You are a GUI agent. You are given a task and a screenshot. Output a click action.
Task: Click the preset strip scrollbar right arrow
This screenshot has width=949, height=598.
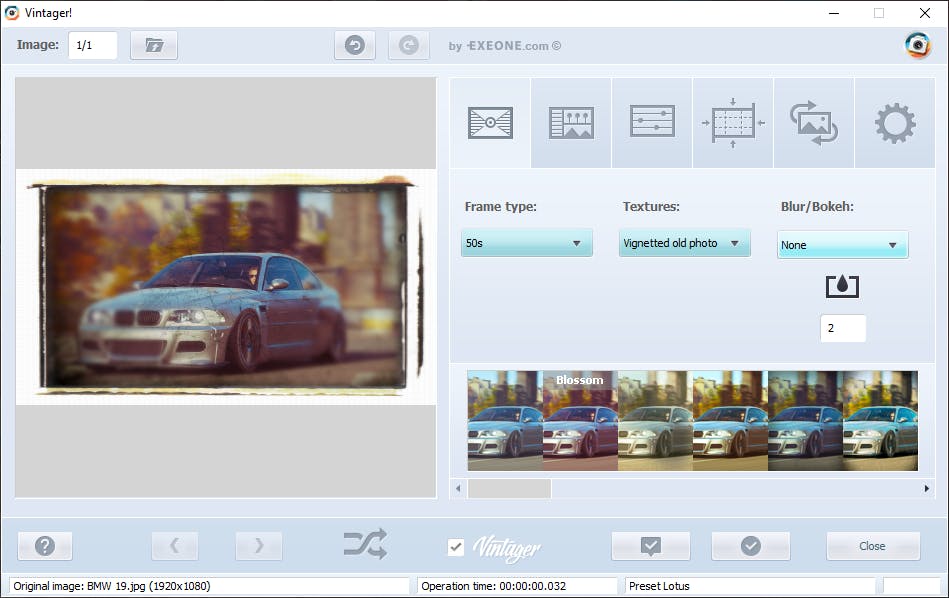tap(926, 489)
